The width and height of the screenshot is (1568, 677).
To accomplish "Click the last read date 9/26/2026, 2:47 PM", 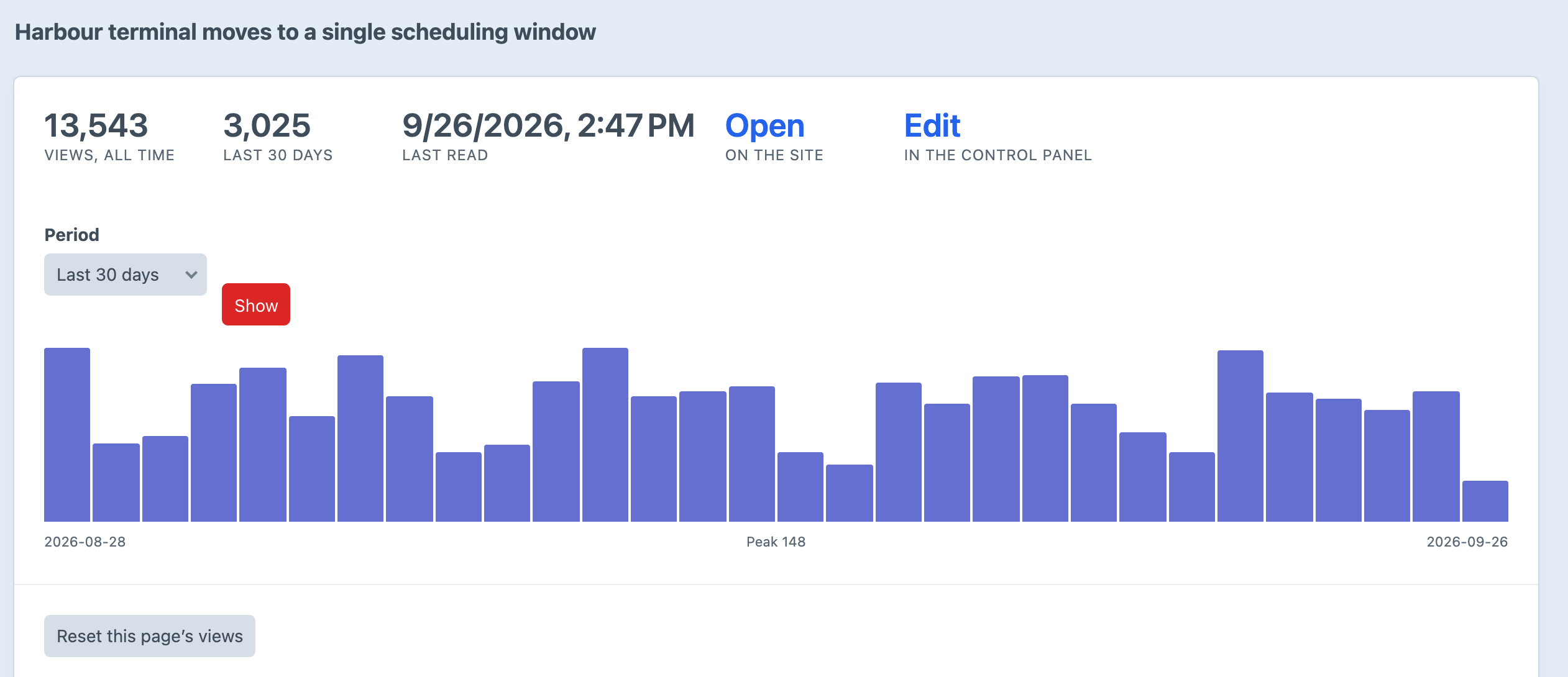I will [548, 126].
